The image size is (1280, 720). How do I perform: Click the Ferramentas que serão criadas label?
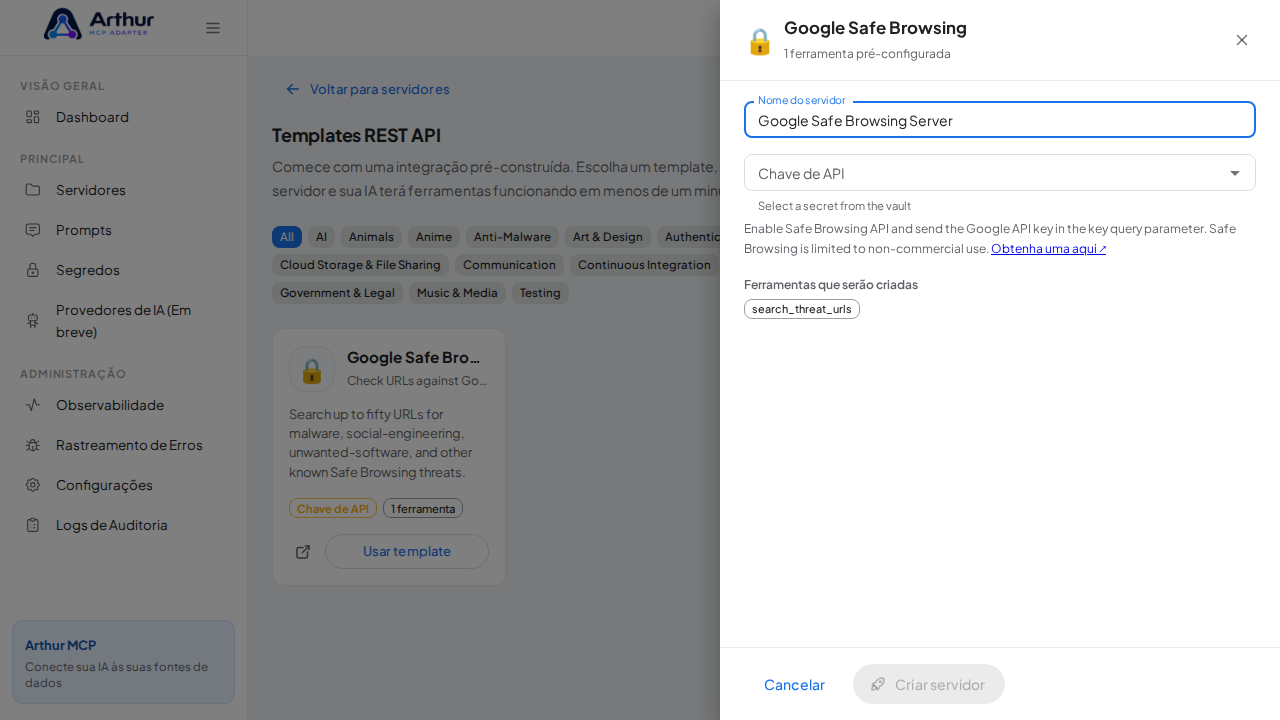(x=831, y=285)
